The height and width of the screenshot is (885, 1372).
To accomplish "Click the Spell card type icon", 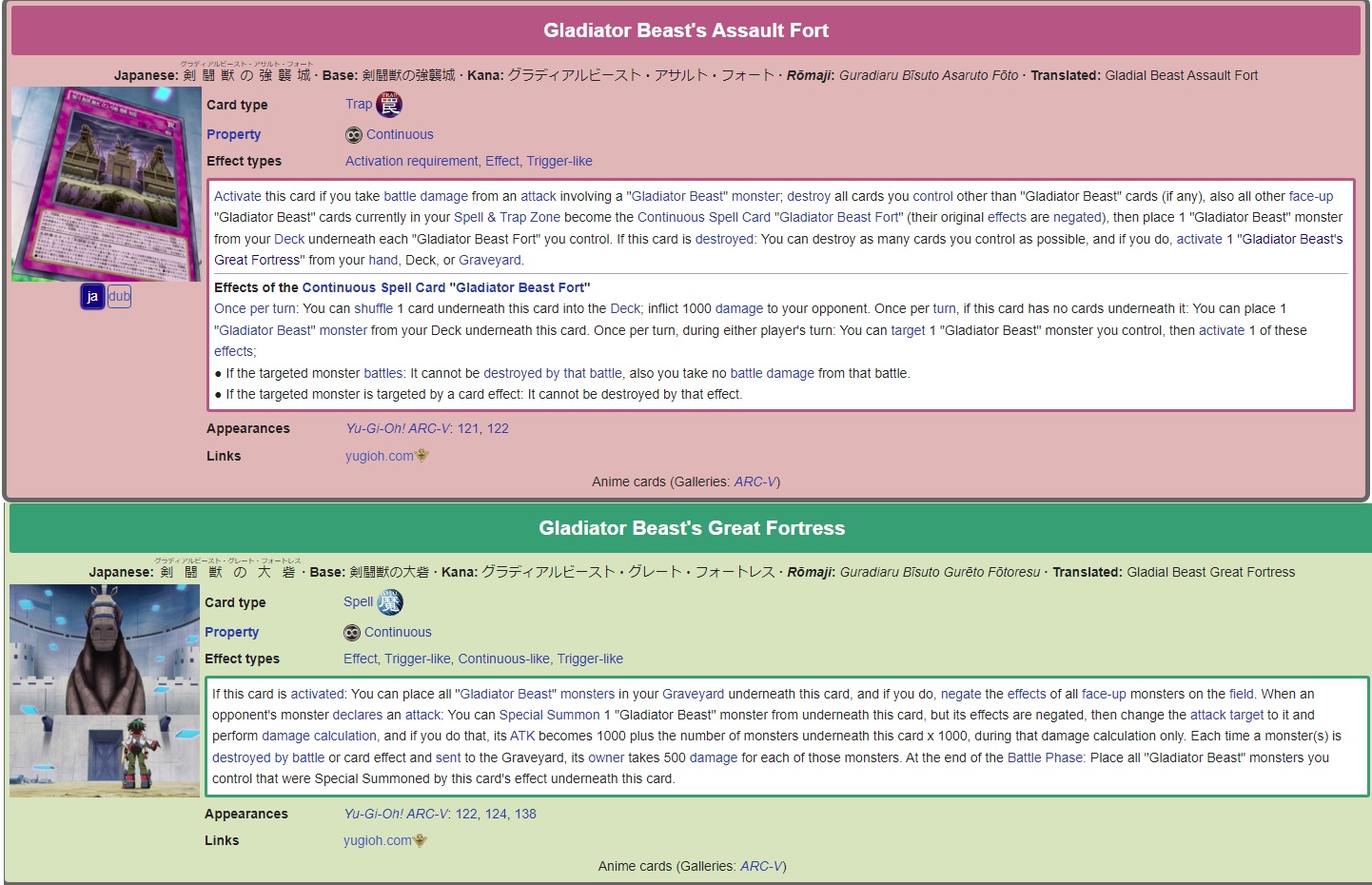I will tap(390, 602).
